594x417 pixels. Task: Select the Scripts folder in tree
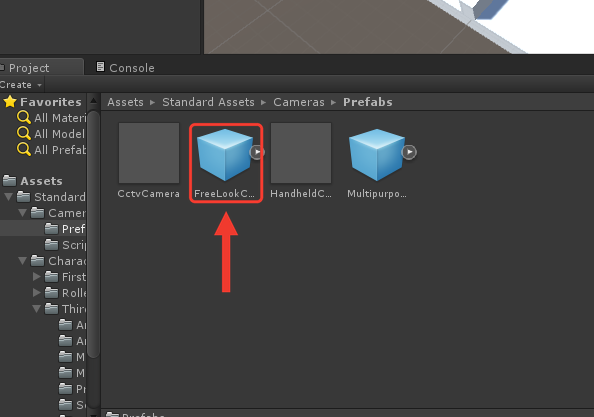[x=66, y=245]
